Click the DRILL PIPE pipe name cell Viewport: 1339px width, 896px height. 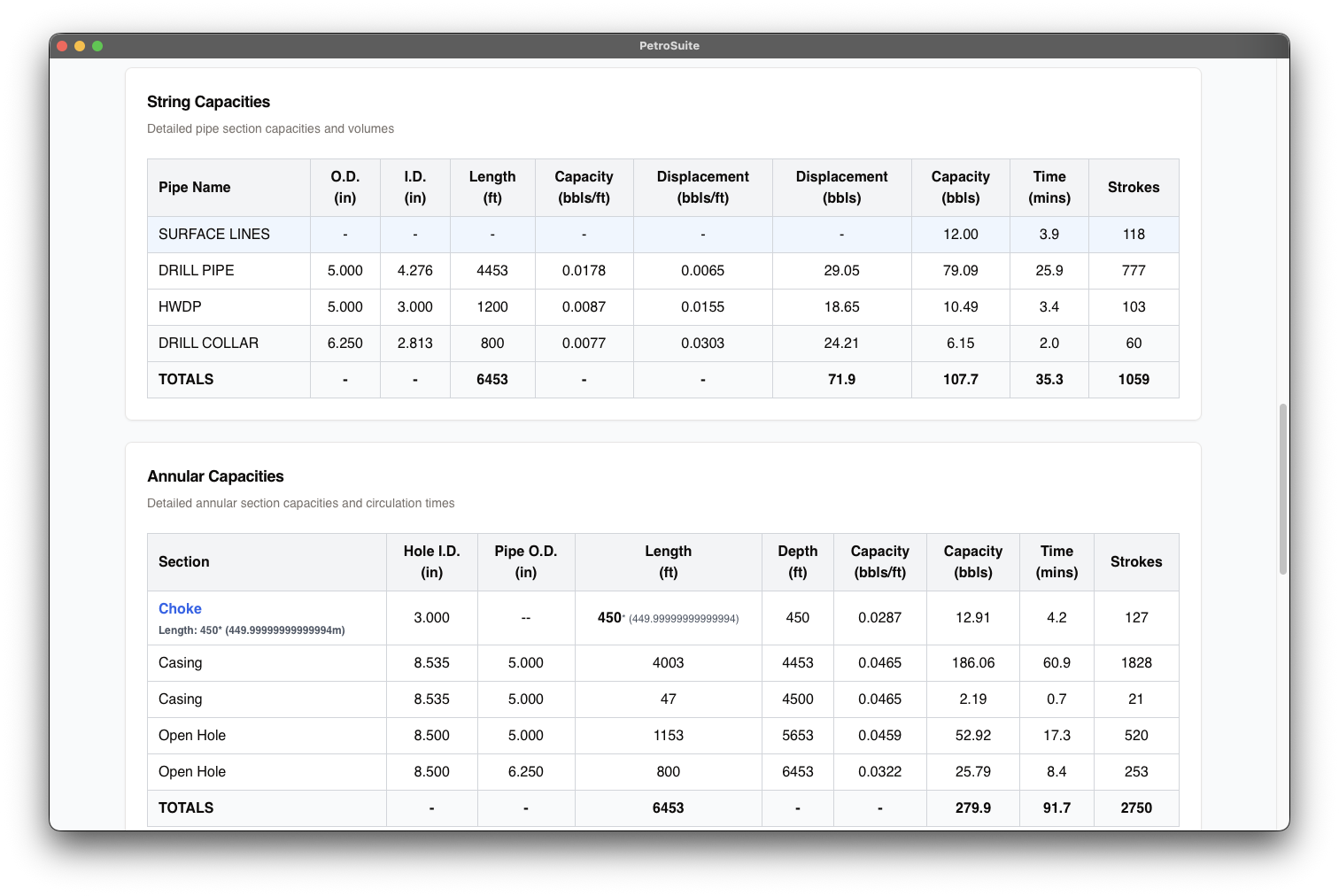[x=196, y=270]
